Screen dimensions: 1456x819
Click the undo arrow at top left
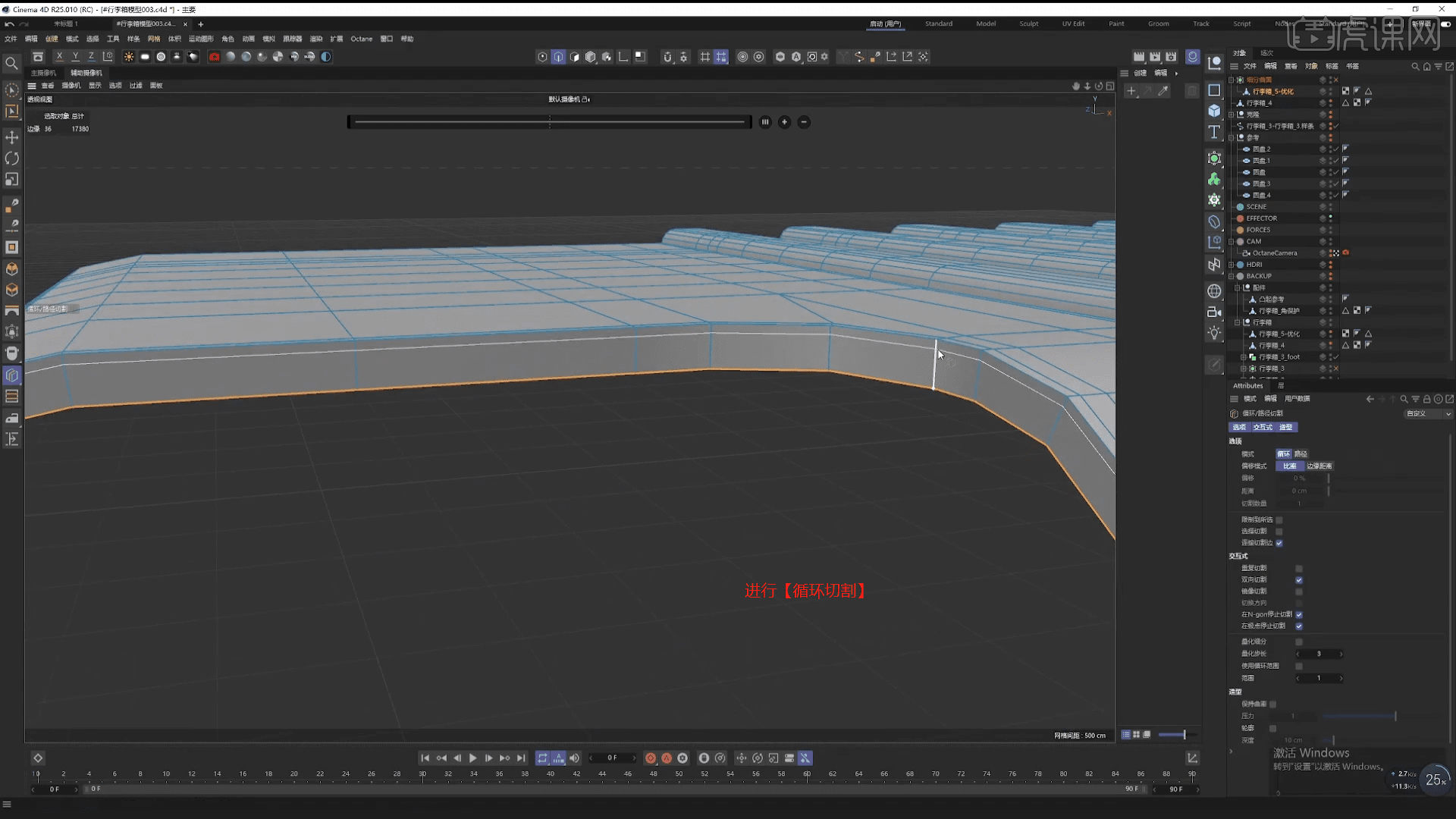[9, 24]
